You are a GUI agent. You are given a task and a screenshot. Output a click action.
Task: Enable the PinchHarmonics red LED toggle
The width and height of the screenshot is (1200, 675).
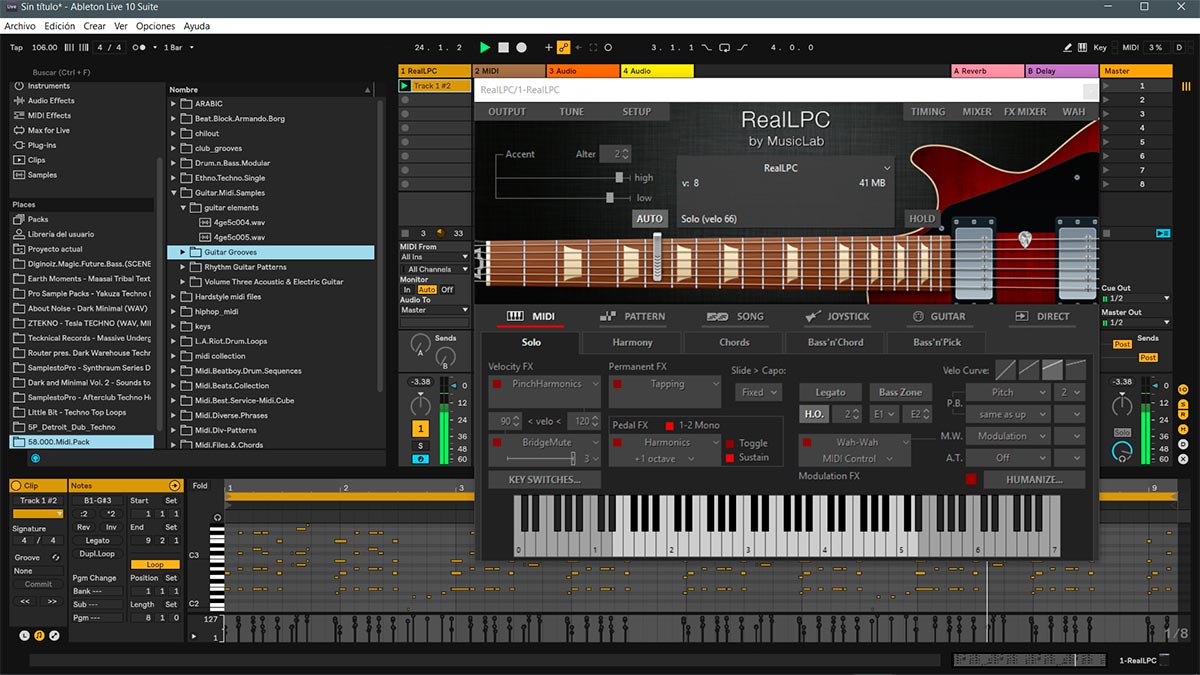pyautogui.click(x=497, y=384)
